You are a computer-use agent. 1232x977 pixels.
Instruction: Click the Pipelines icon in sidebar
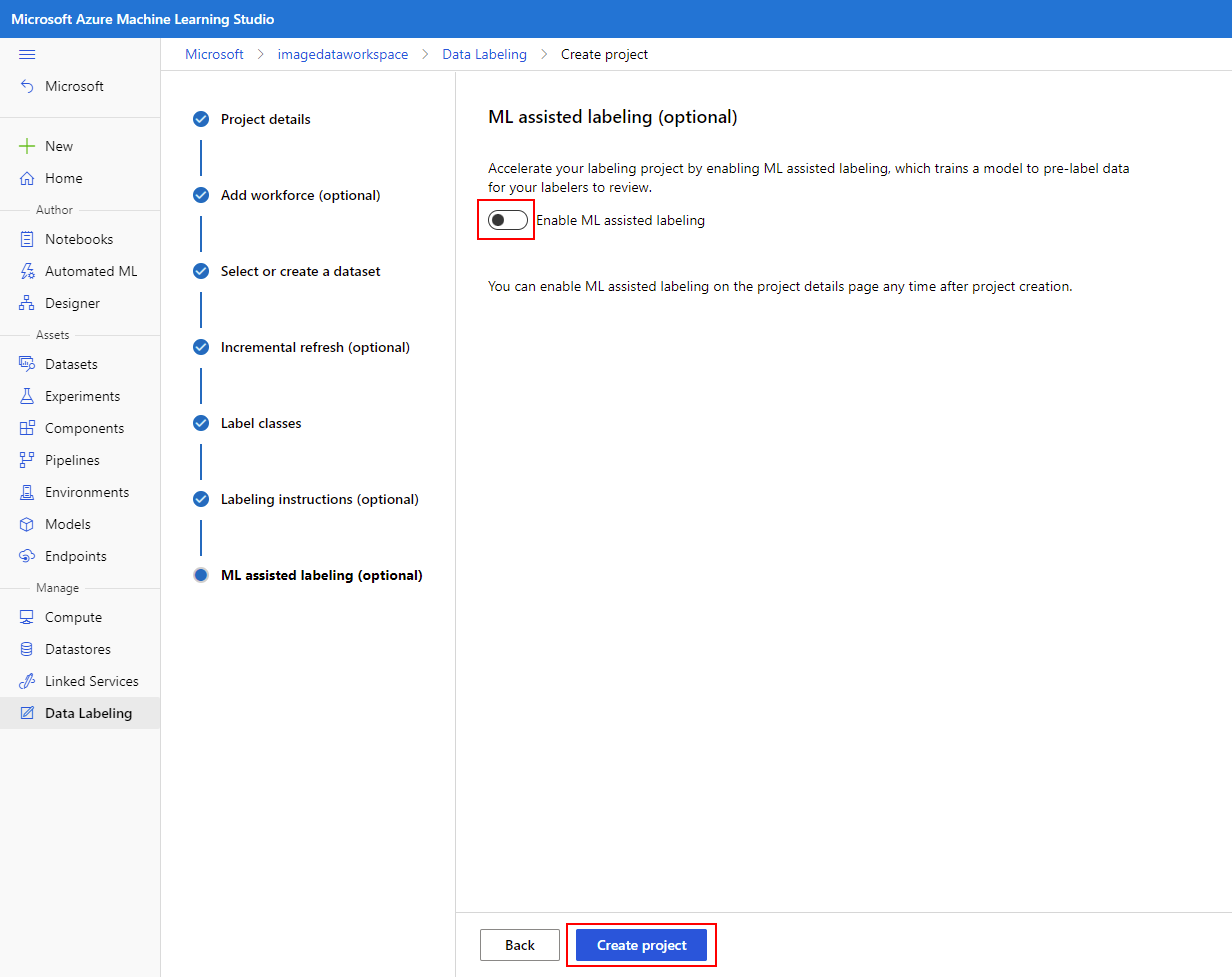click(x=27, y=460)
